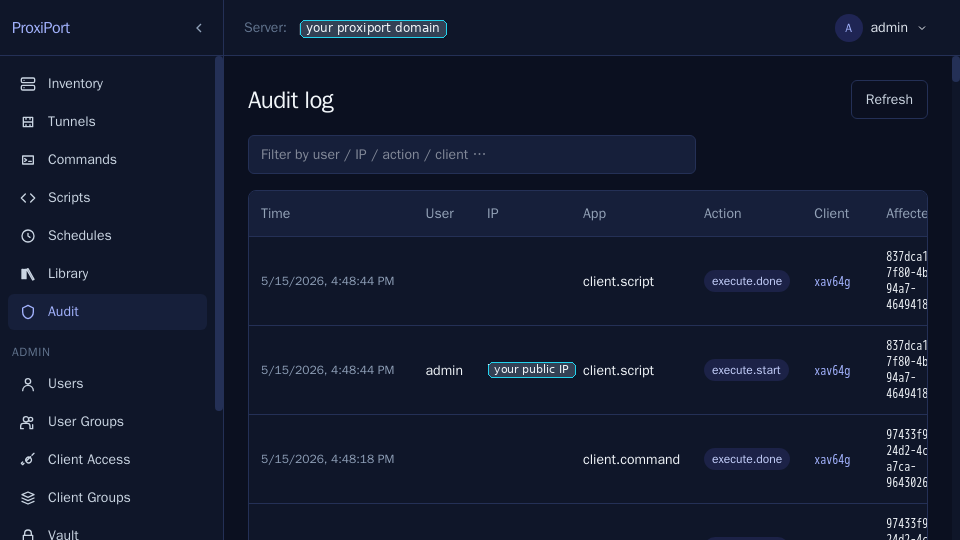Click the Client Access plug icon
The image size is (960, 540).
[x=28, y=460]
